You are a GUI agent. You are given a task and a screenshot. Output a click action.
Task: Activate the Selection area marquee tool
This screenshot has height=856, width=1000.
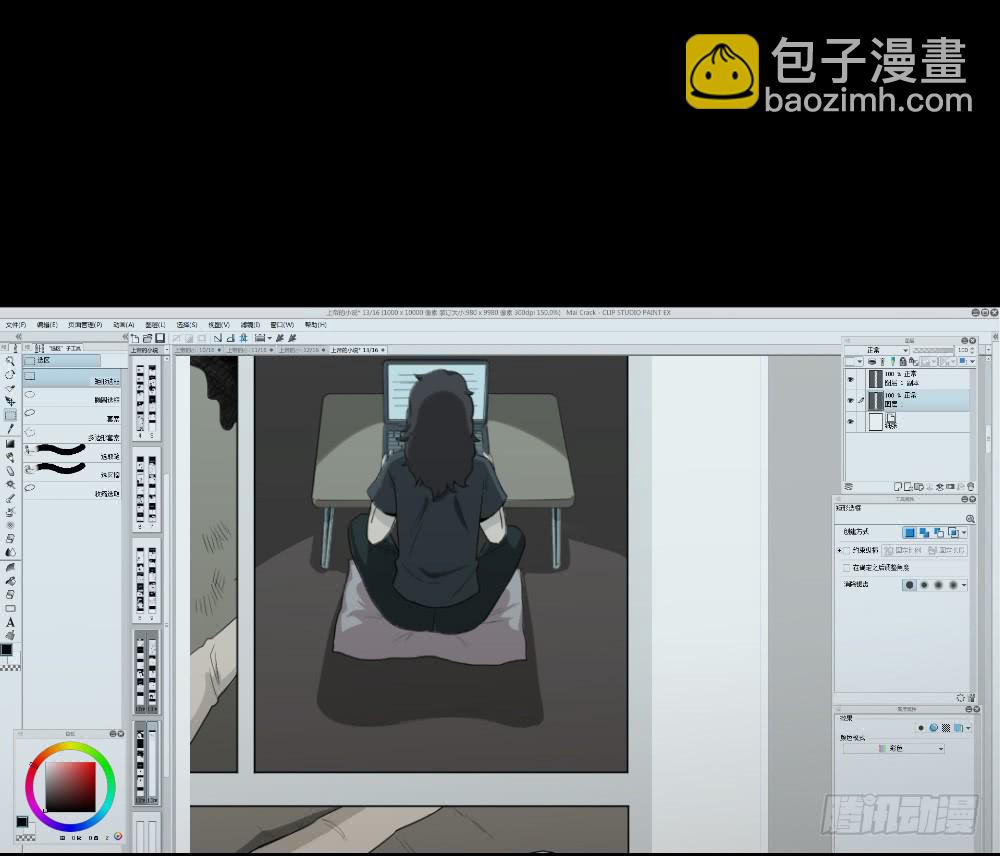point(10,415)
